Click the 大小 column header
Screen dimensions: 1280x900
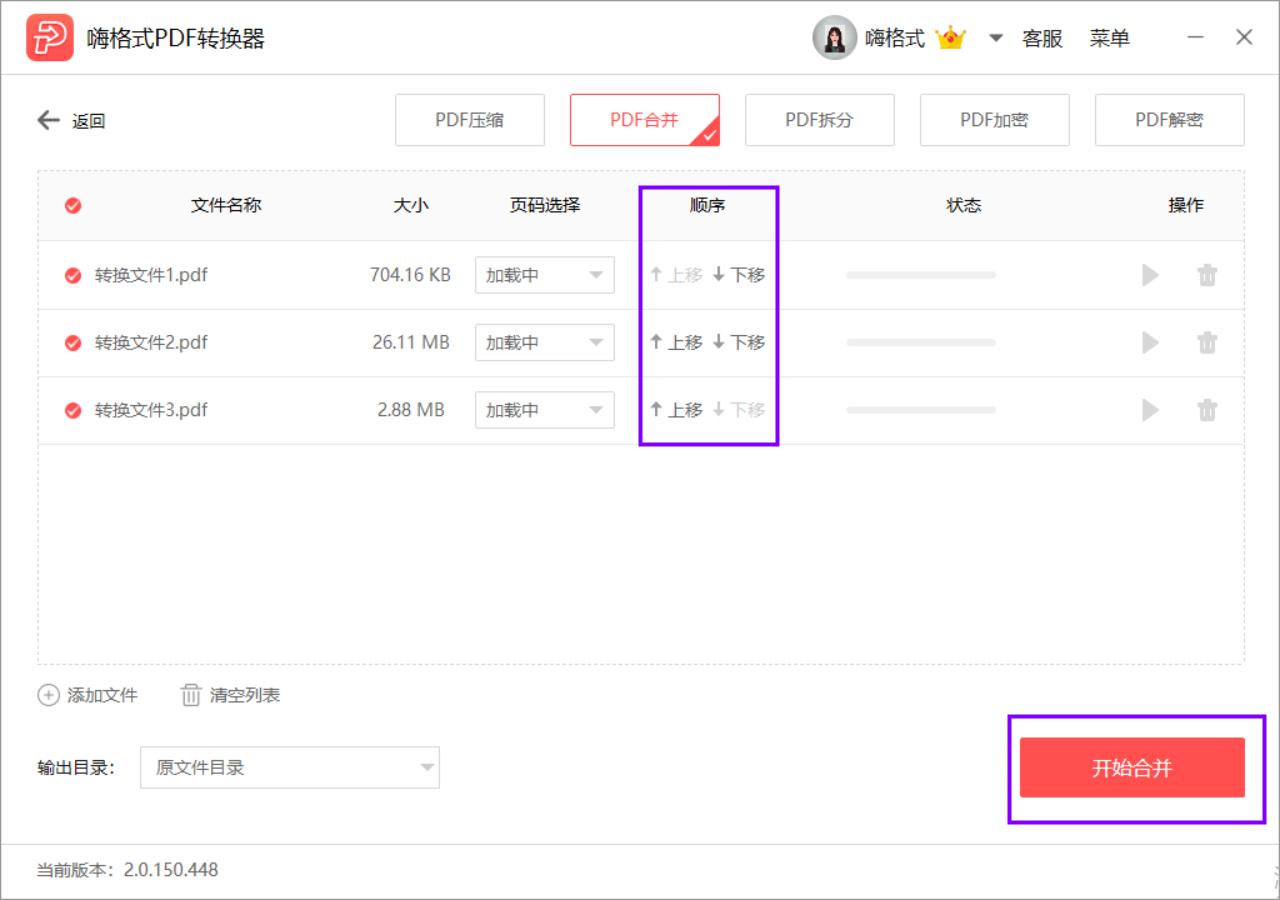coord(411,205)
